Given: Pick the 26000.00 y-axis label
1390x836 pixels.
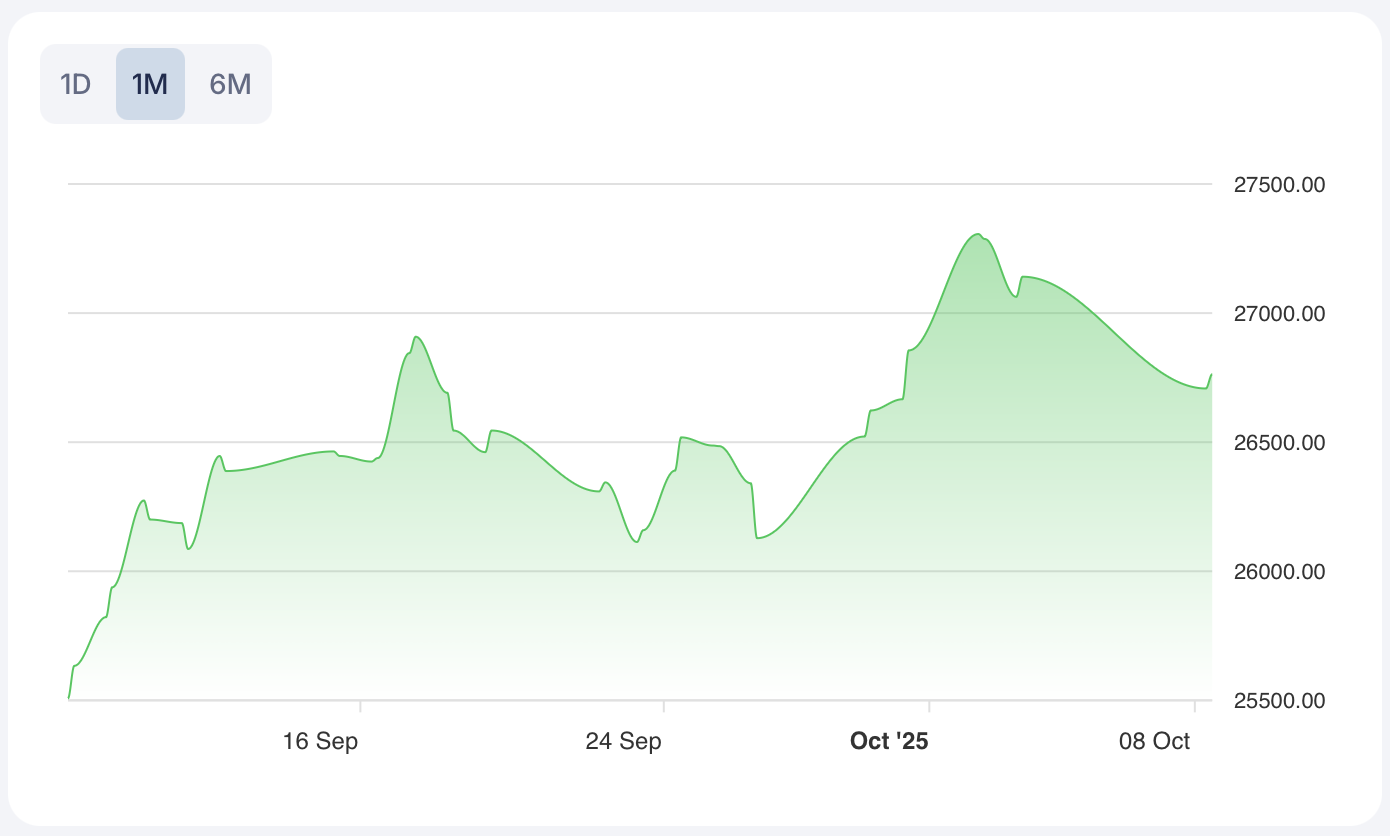Looking at the screenshot, I should pyautogui.click(x=1279, y=572).
